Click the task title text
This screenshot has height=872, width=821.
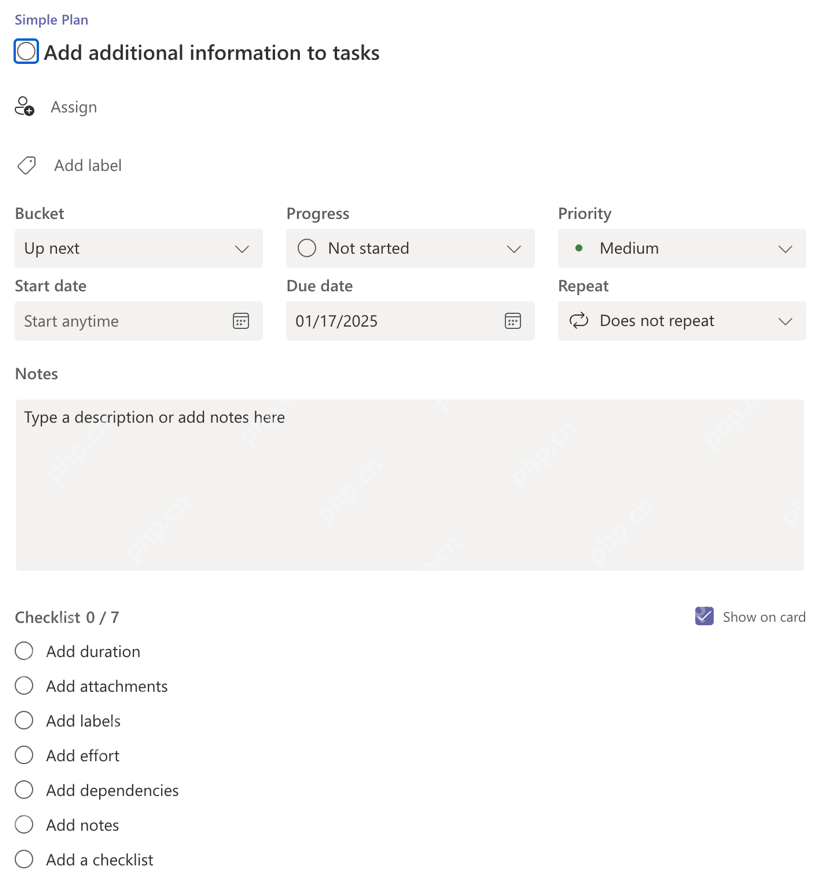point(212,53)
